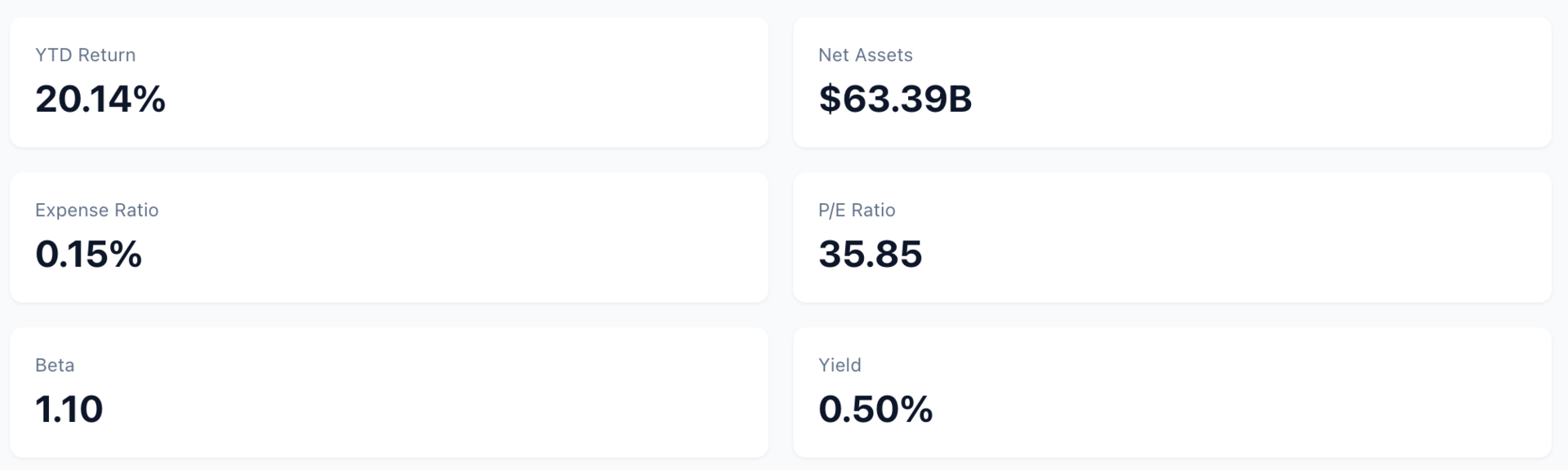
Task: Click the Net Assets label
Action: click(x=866, y=55)
